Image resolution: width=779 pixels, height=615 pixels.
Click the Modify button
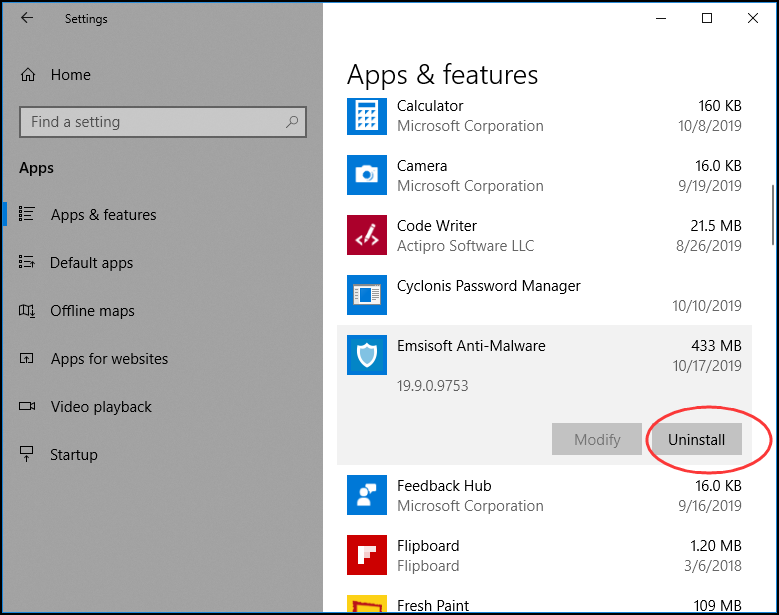597,439
